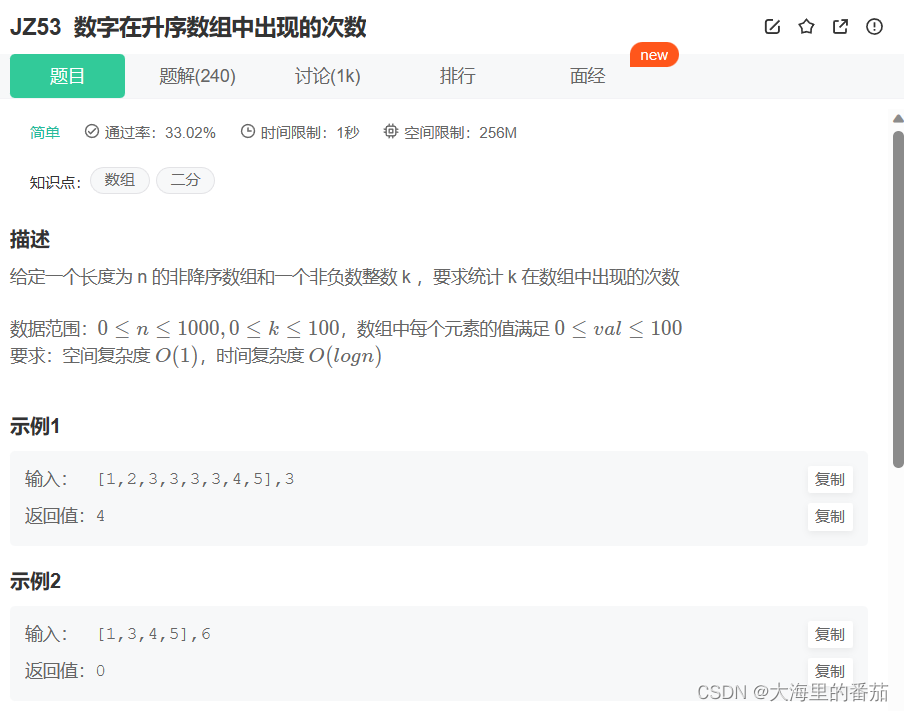Image resolution: width=904 pixels, height=711 pixels.
Task: Click the 时间限制：1秒 text
Action: [310, 133]
